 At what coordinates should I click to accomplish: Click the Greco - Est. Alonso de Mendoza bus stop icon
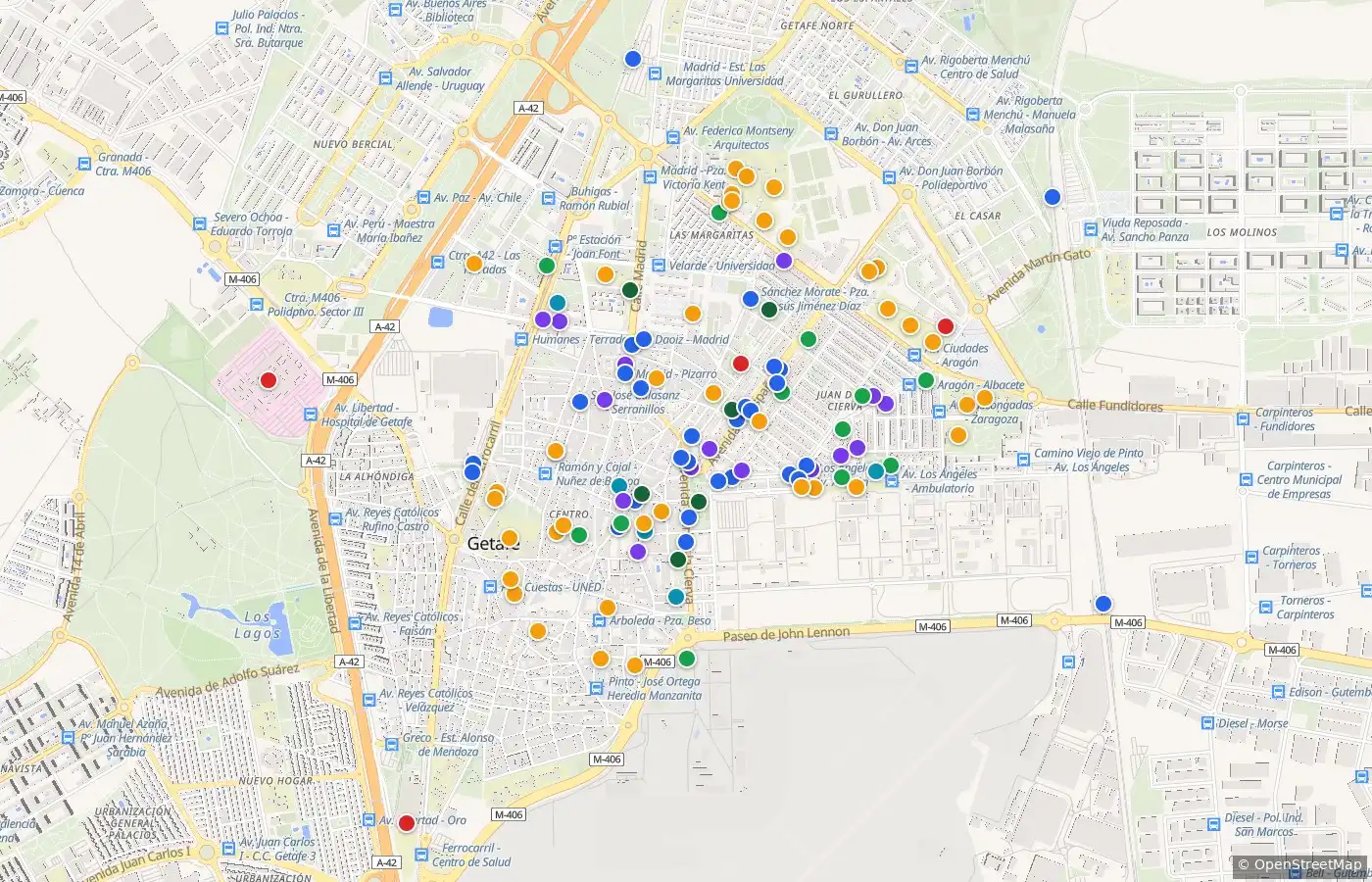391,744
